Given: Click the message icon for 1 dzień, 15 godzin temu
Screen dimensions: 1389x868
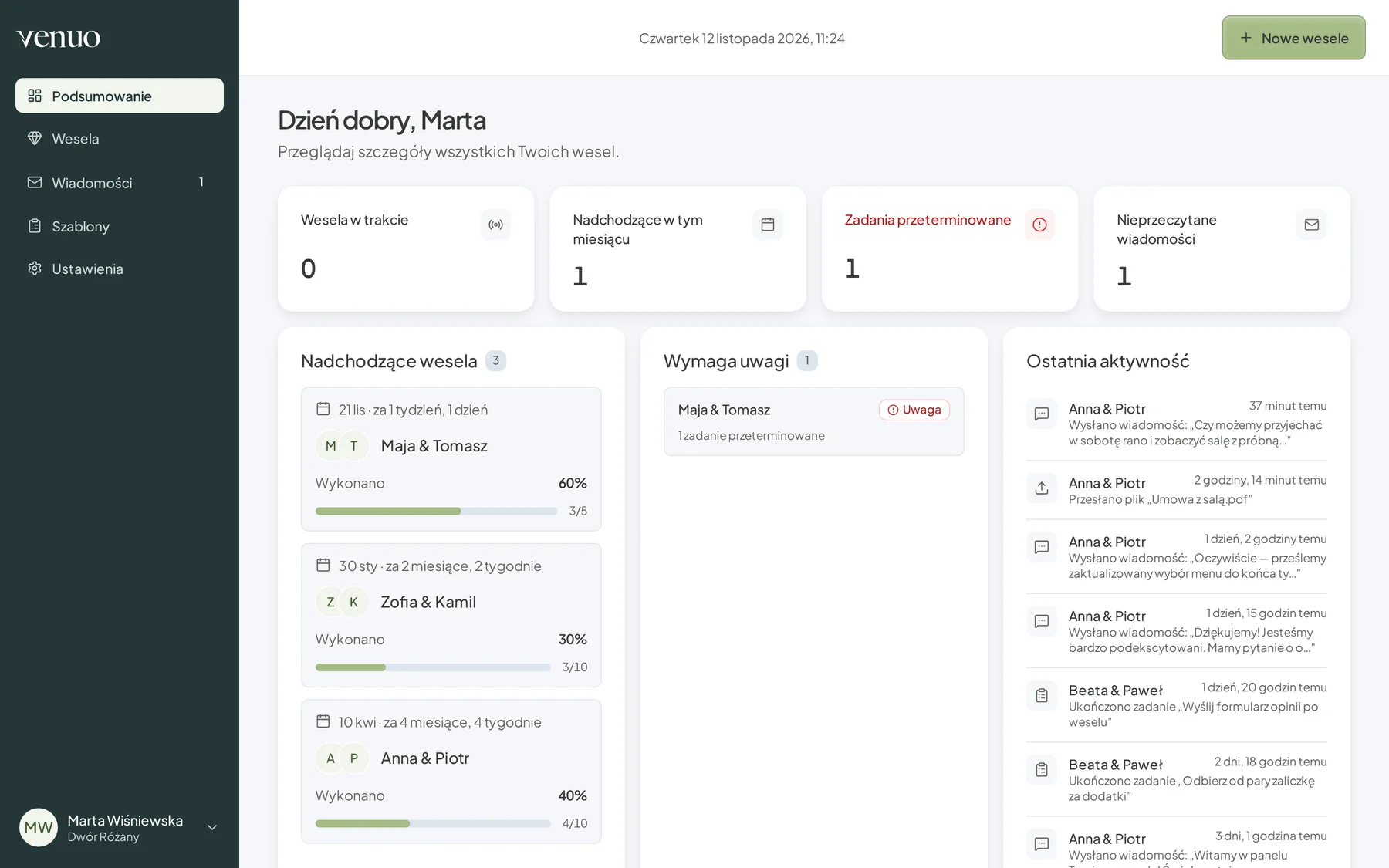Looking at the screenshot, I should coord(1042,621).
